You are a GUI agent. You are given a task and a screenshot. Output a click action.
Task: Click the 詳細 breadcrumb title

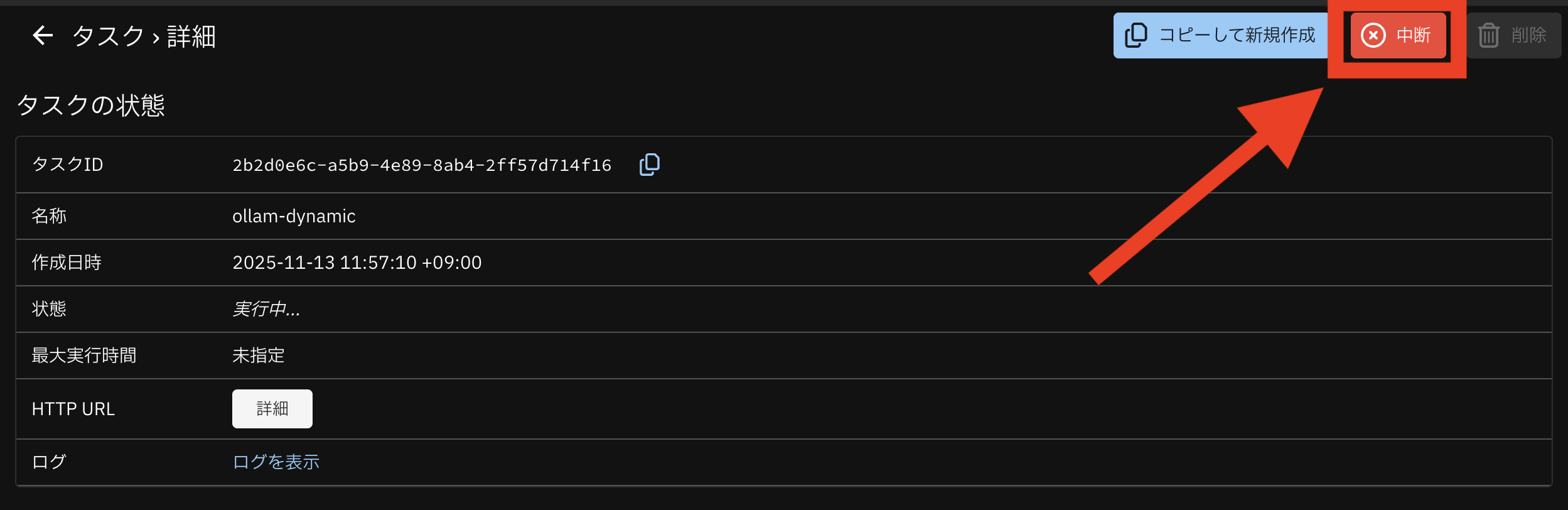(x=191, y=36)
